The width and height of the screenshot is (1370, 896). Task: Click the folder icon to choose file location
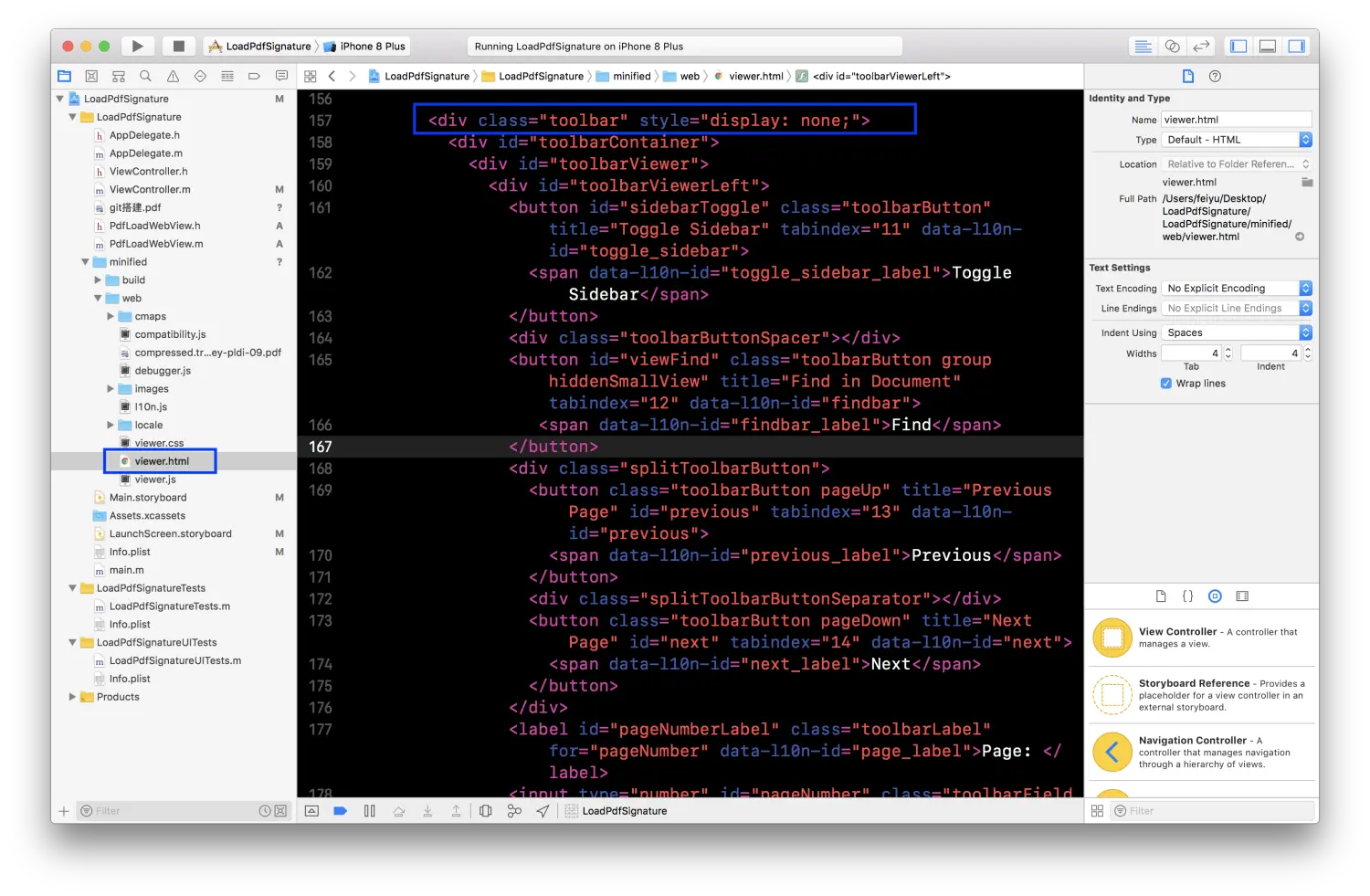coord(1307,182)
